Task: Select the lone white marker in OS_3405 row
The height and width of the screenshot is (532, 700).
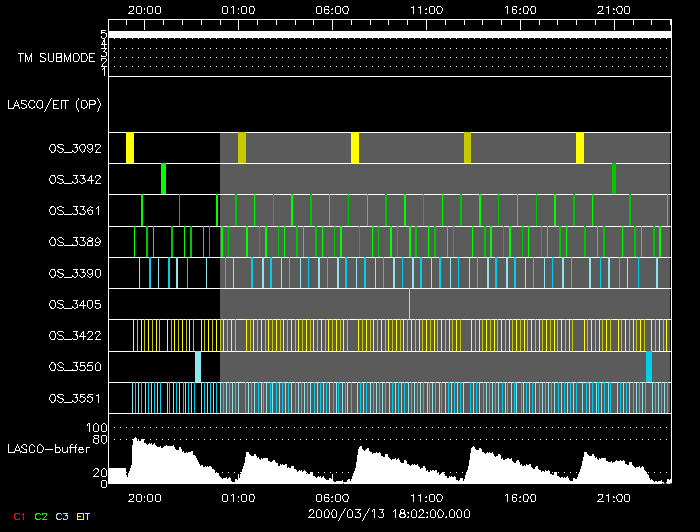Action: click(x=409, y=303)
